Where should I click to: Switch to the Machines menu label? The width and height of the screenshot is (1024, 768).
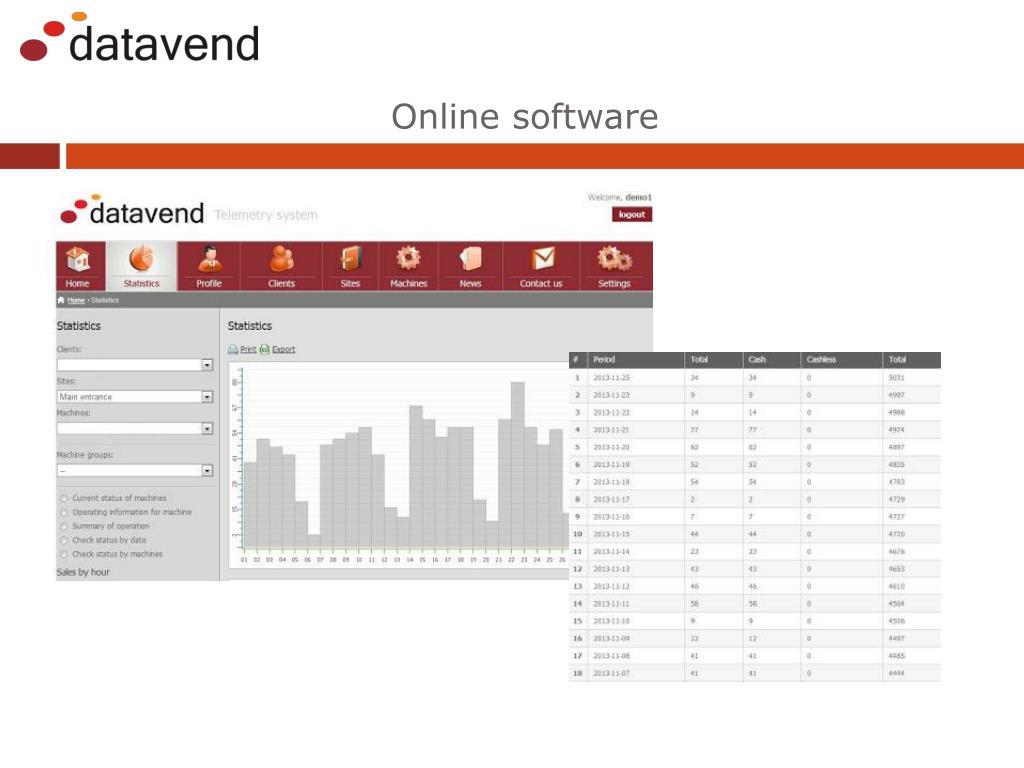(x=409, y=283)
